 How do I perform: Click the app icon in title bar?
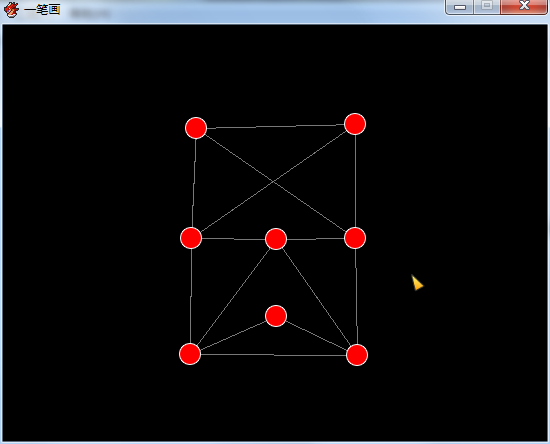click(11, 9)
